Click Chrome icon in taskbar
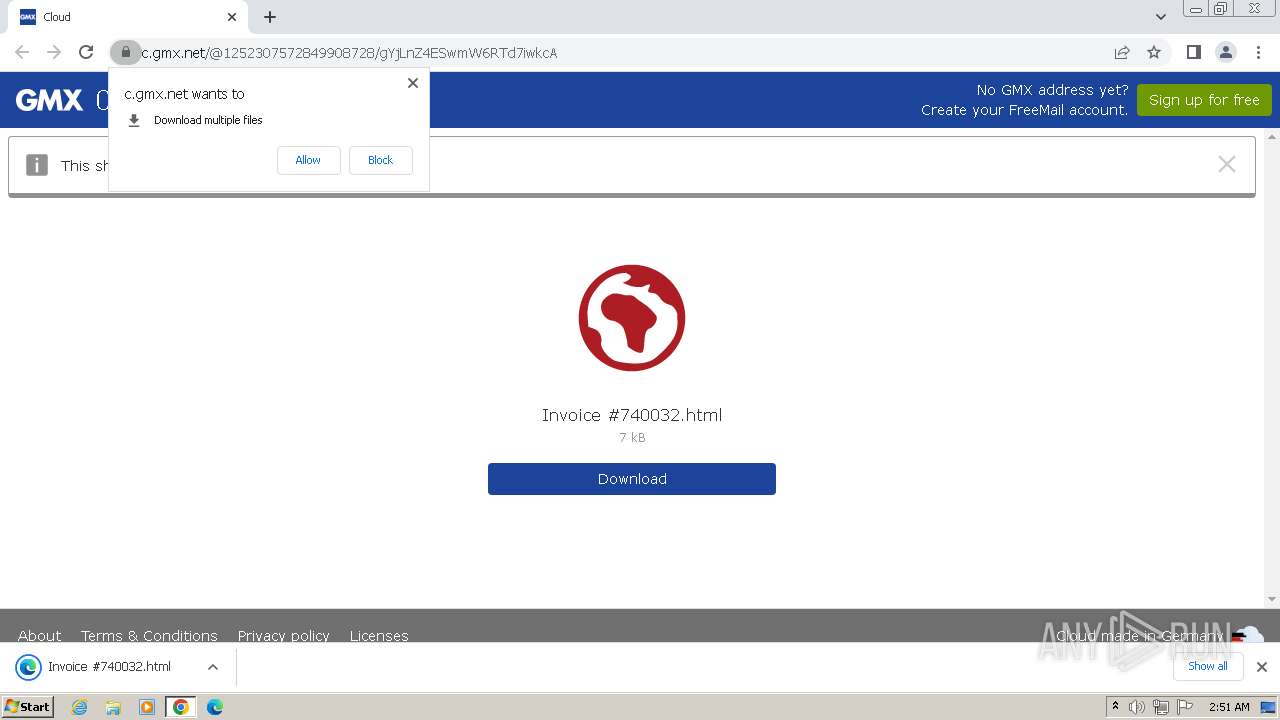The width and height of the screenshot is (1280, 720). (181, 707)
